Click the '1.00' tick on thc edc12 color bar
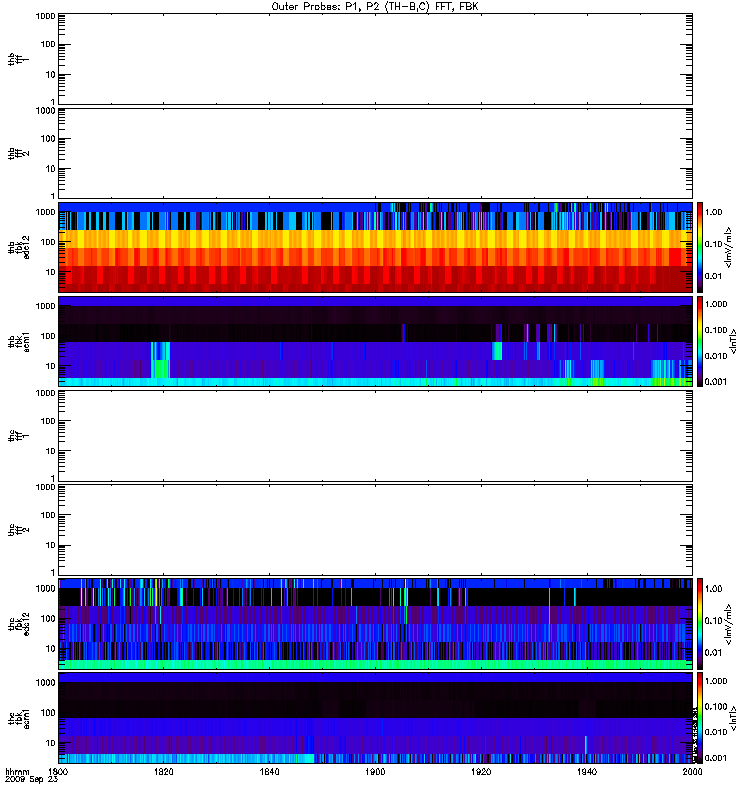Screen dimensions: 750x800 tap(714, 589)
